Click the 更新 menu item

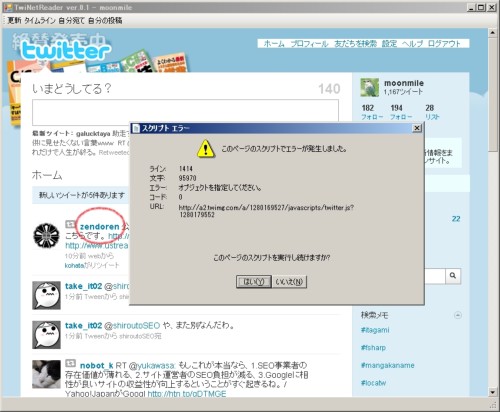coord(14,21)
